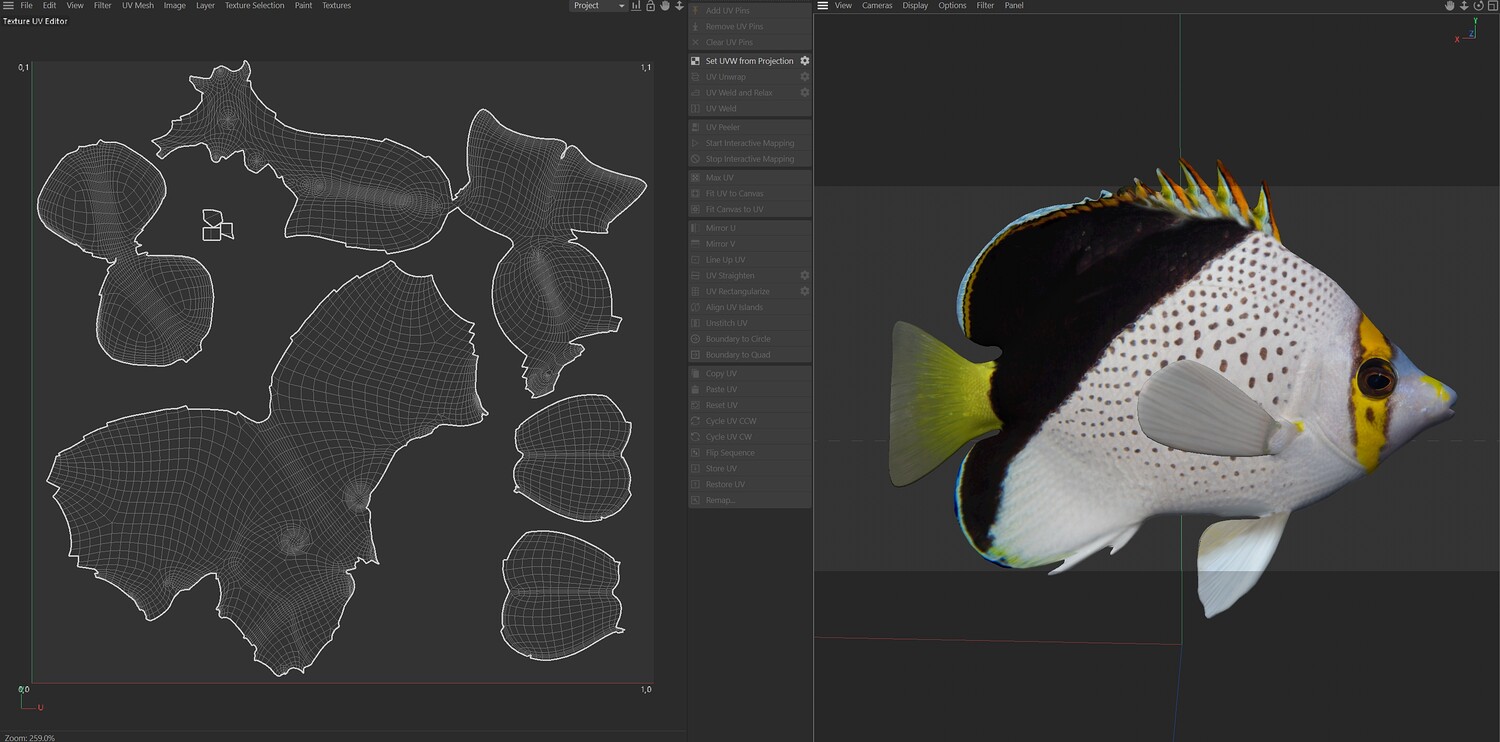Click Cycle UV CCW
Viewport: 1500px width, 742px height.
[750, 422]
